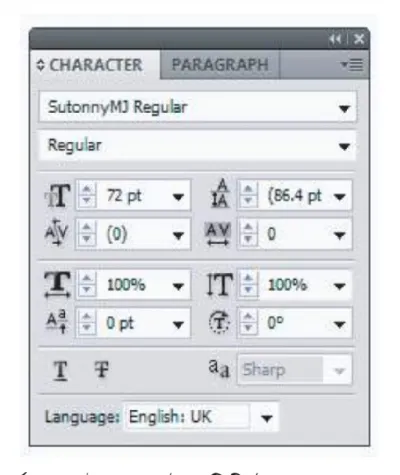Toggle the Strikethrough text button

pyautogui.click(x=101, y=369)
